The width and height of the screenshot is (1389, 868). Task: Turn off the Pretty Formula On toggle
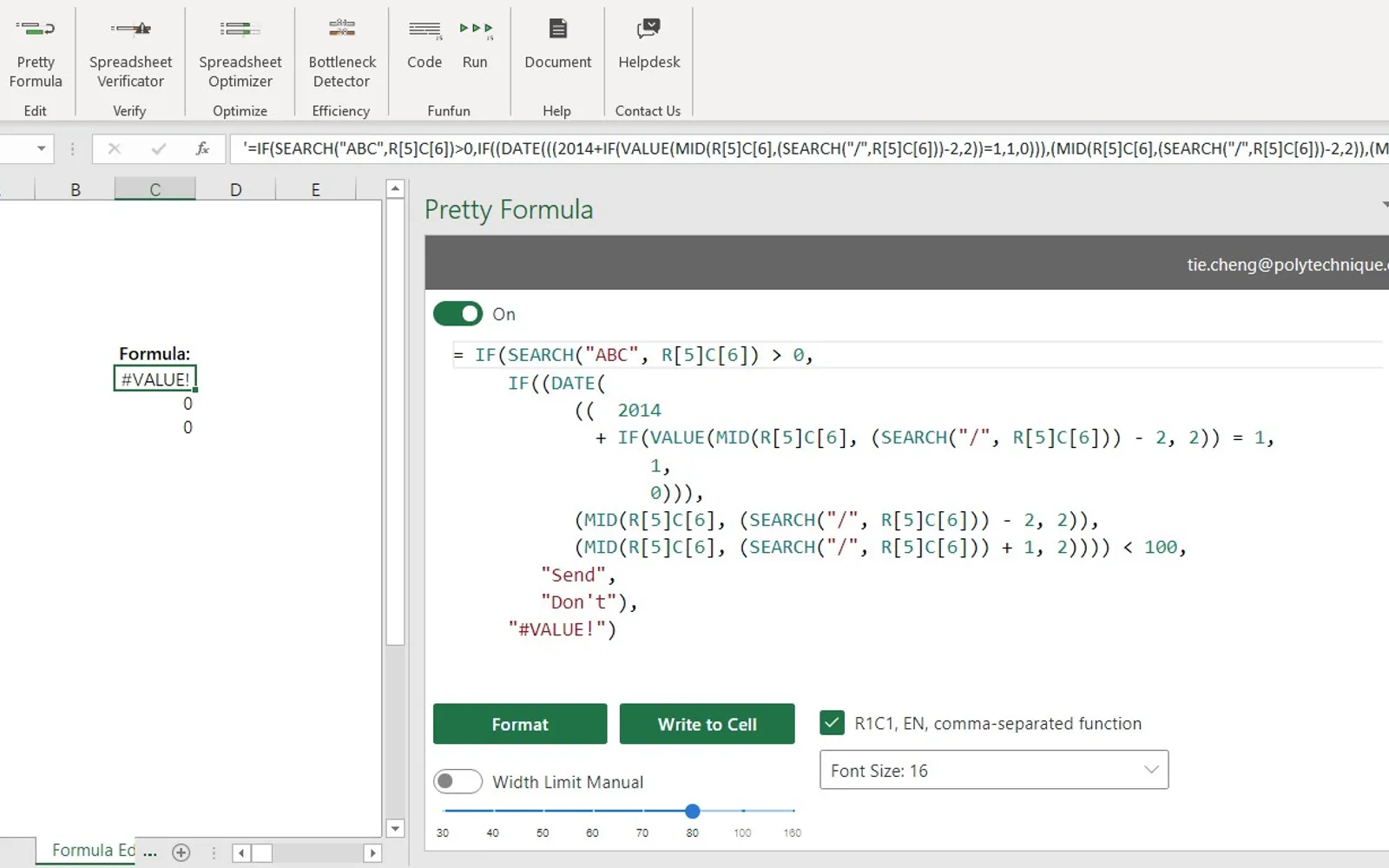pos(458,314)
